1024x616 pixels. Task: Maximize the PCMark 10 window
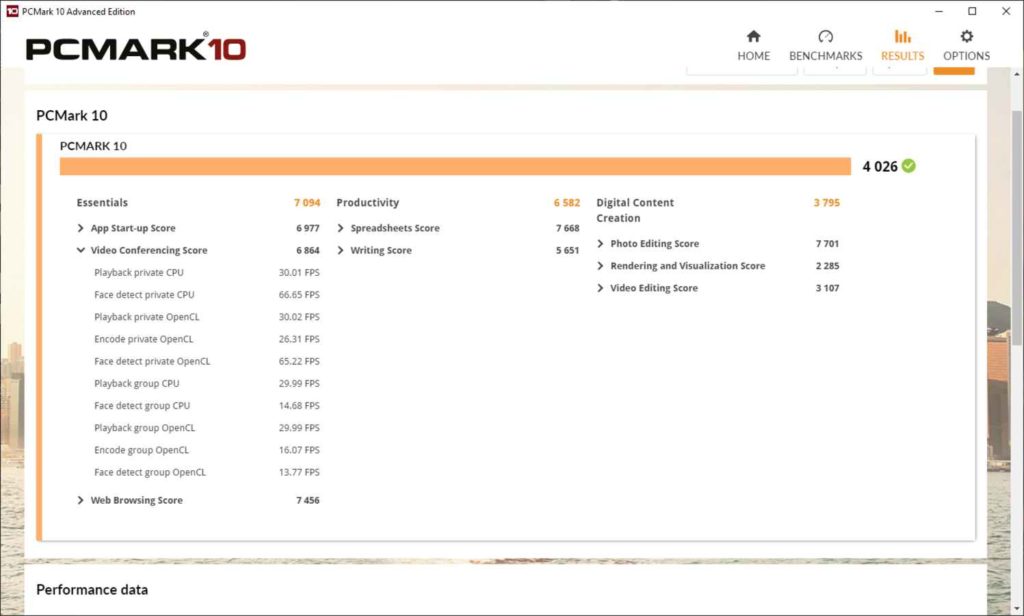point(972,11)
